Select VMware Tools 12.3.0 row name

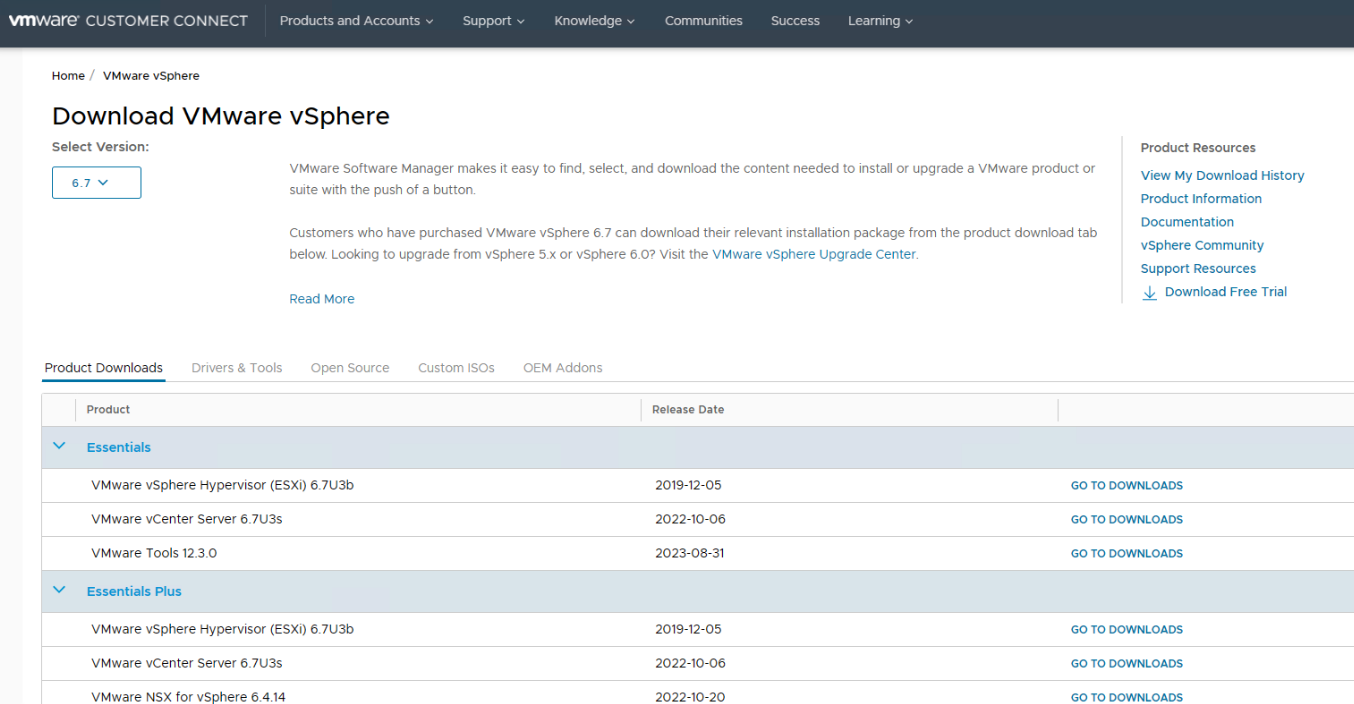coord(154,553)
